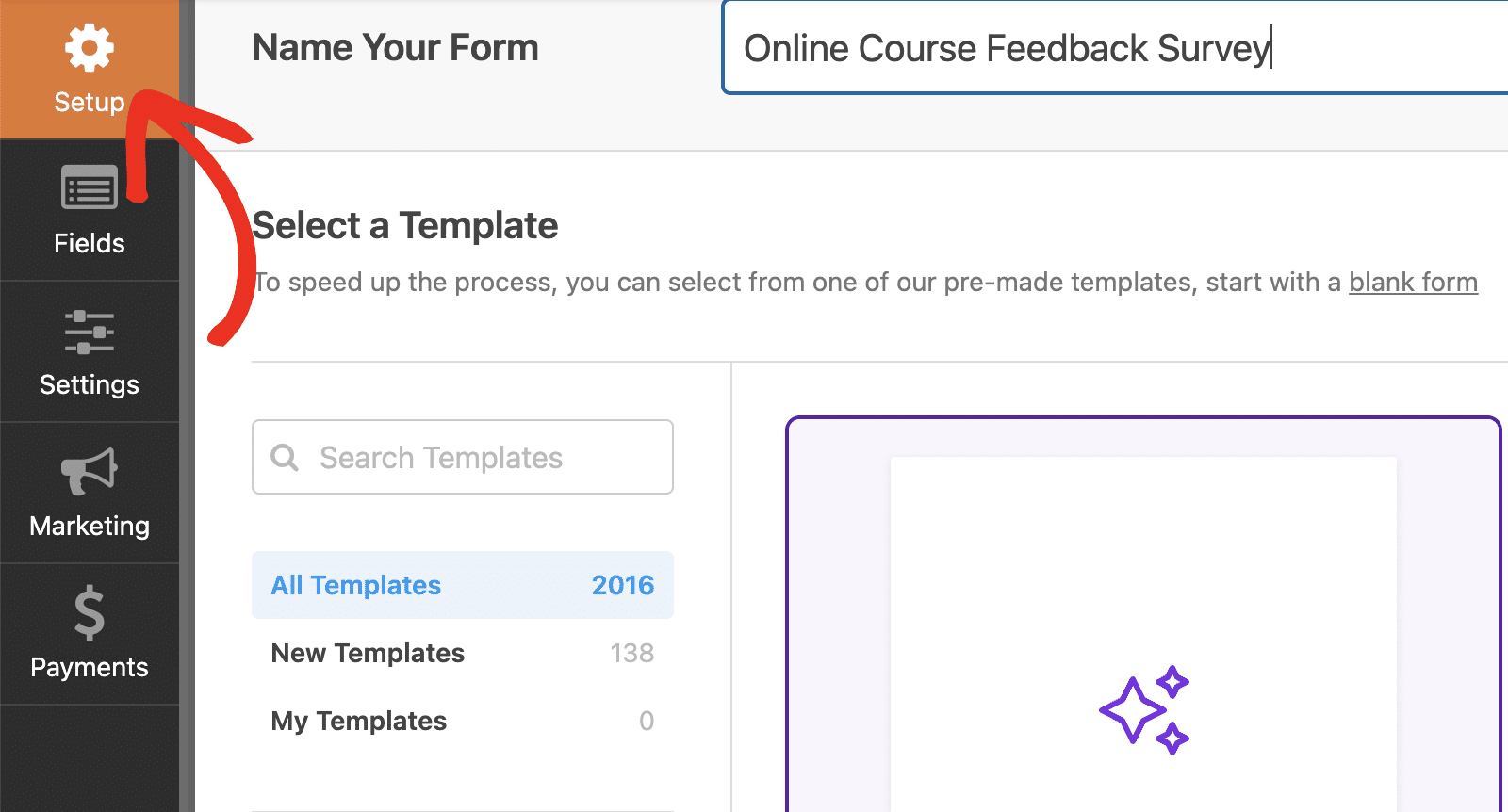Click the form name text field

pos(1112,48)
